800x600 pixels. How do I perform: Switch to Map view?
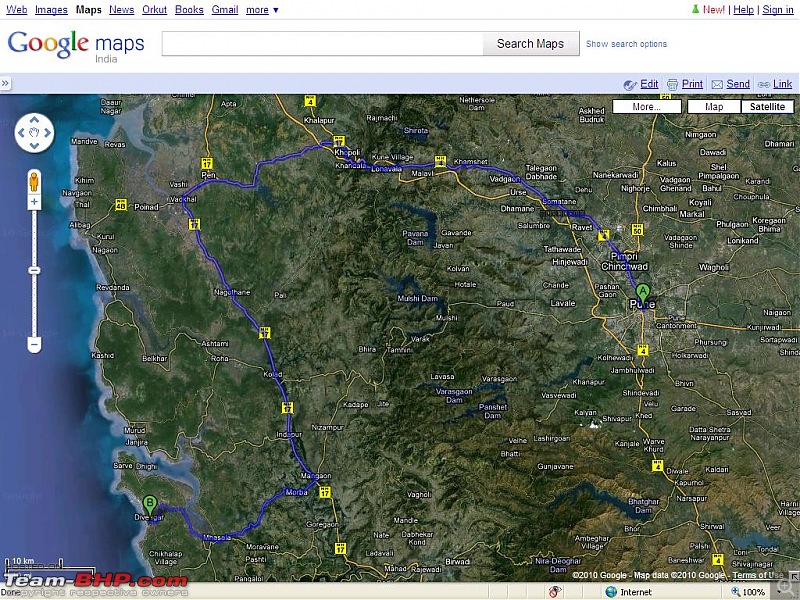(714, 107)
